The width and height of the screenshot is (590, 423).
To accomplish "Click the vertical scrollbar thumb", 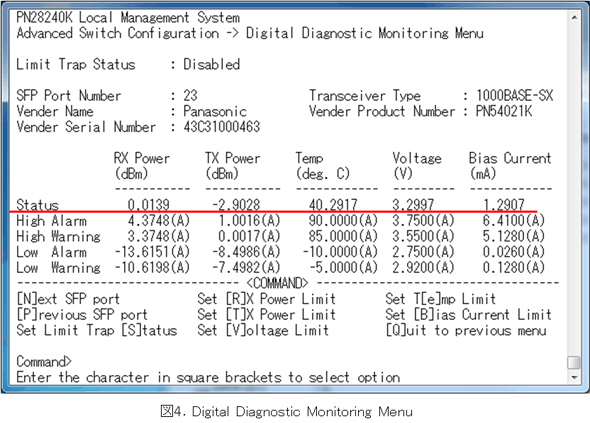I will (x=574, y=363).
